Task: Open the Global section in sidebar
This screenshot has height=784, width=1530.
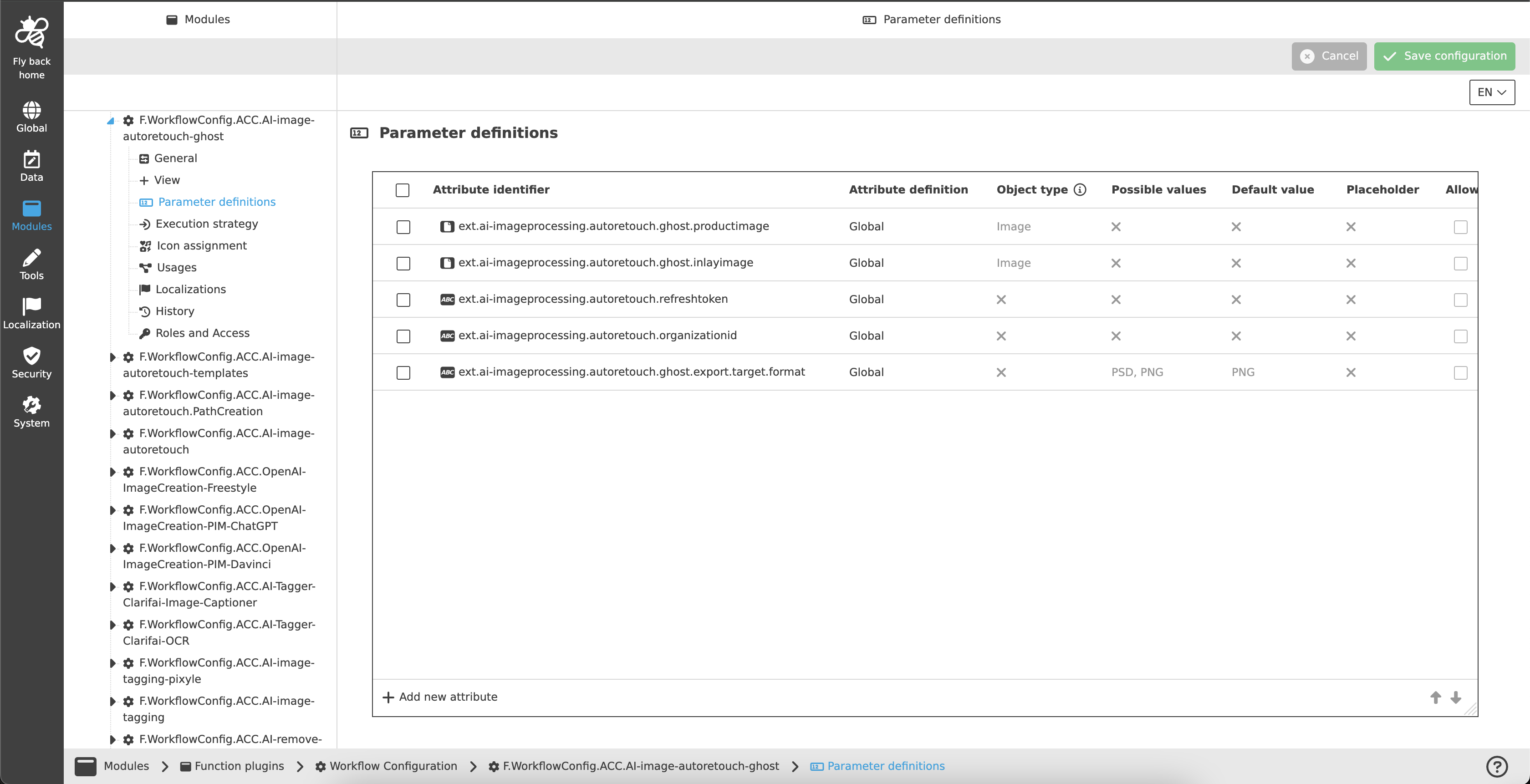Action: [x=31, y=111]
